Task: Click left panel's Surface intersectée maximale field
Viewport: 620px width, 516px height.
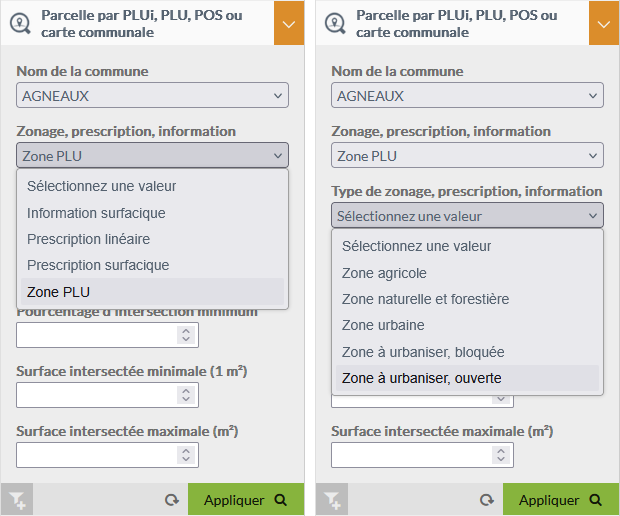Action: click(107, 455)
